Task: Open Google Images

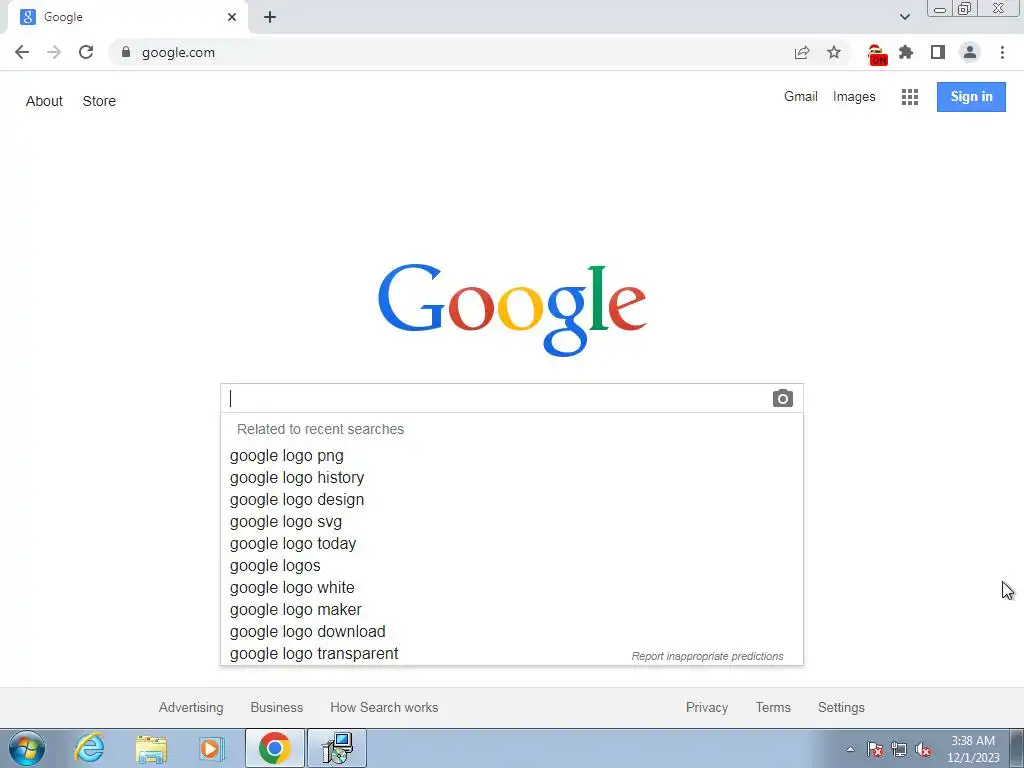Action: 854,97
